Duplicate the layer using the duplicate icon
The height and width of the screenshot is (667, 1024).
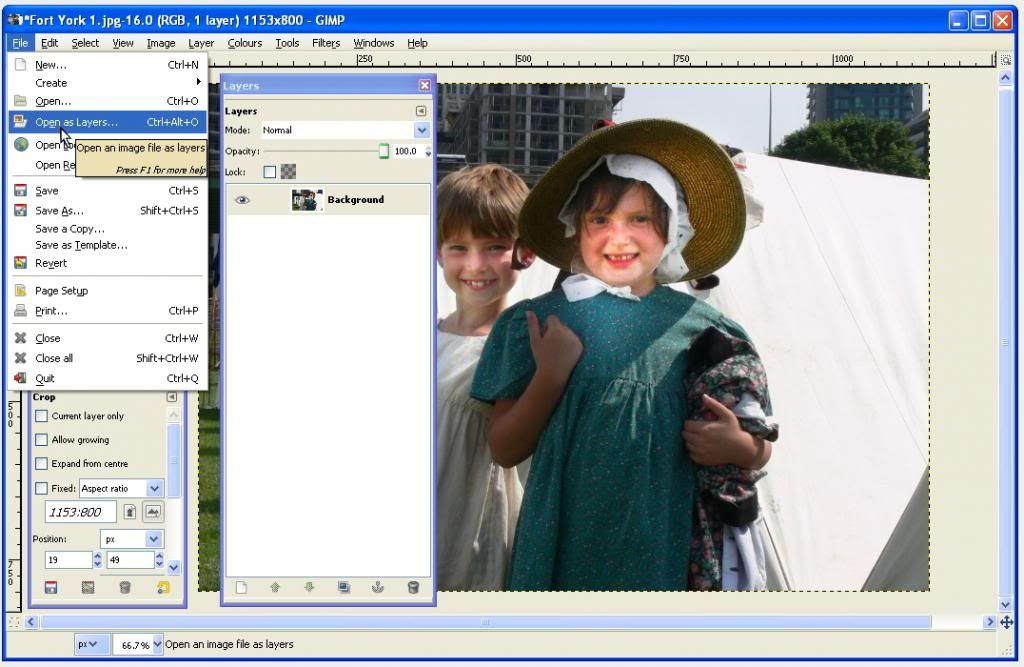pos(344,587)
